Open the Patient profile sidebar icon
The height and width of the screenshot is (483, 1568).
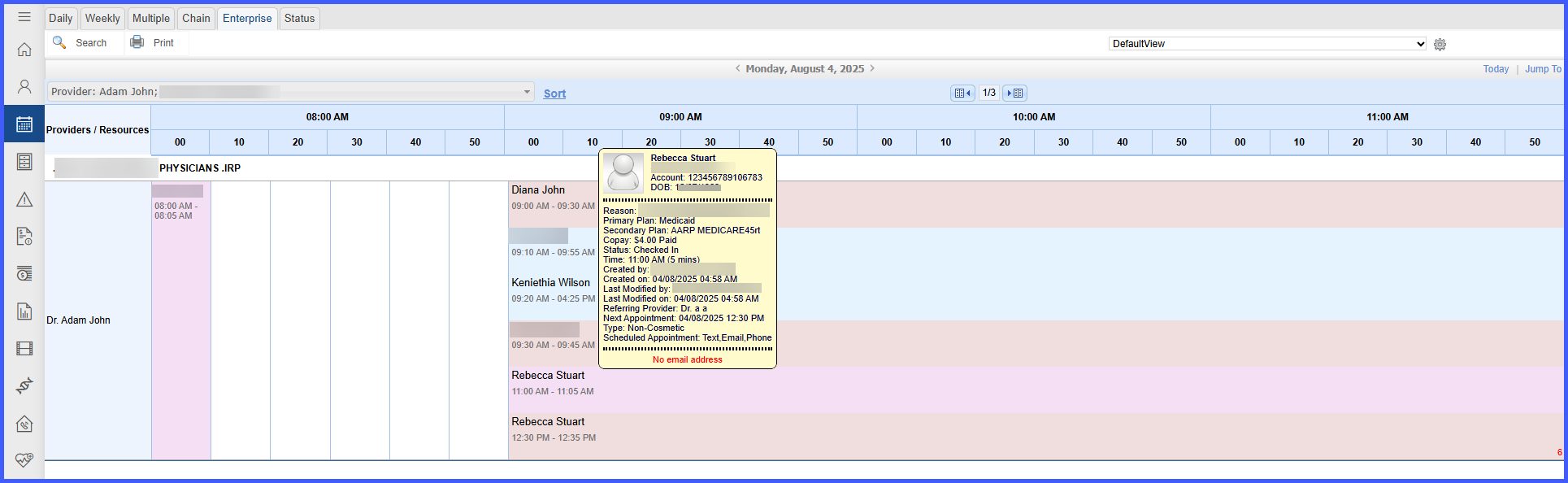pyautogui.click(x=24, y=86)
